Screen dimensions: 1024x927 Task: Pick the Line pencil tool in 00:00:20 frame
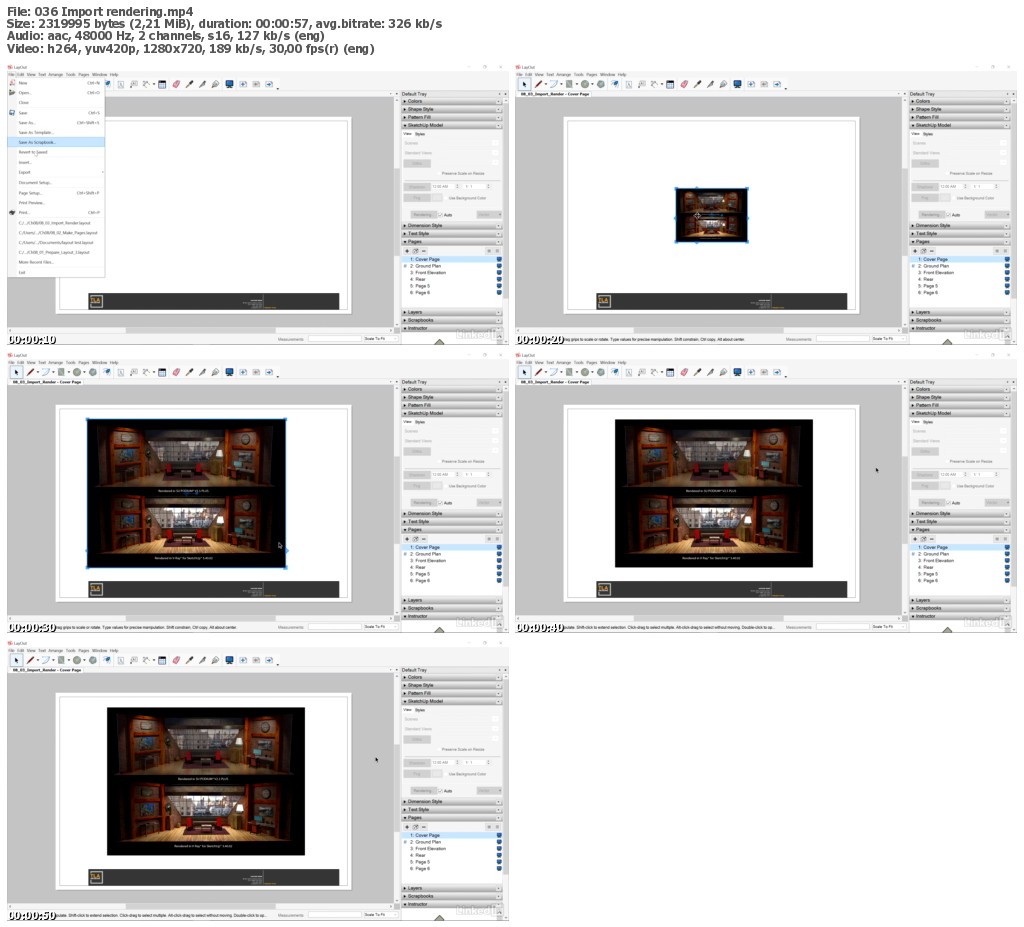tap(539, 84)
